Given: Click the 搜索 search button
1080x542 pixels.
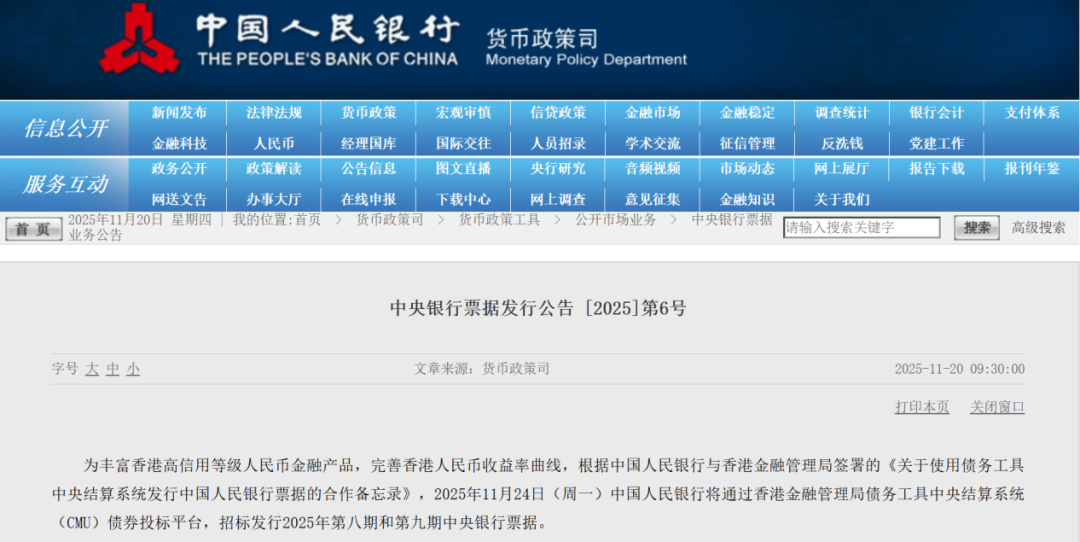Looking at the screenshot, I should pyautogui.click(x=976, y=228).
